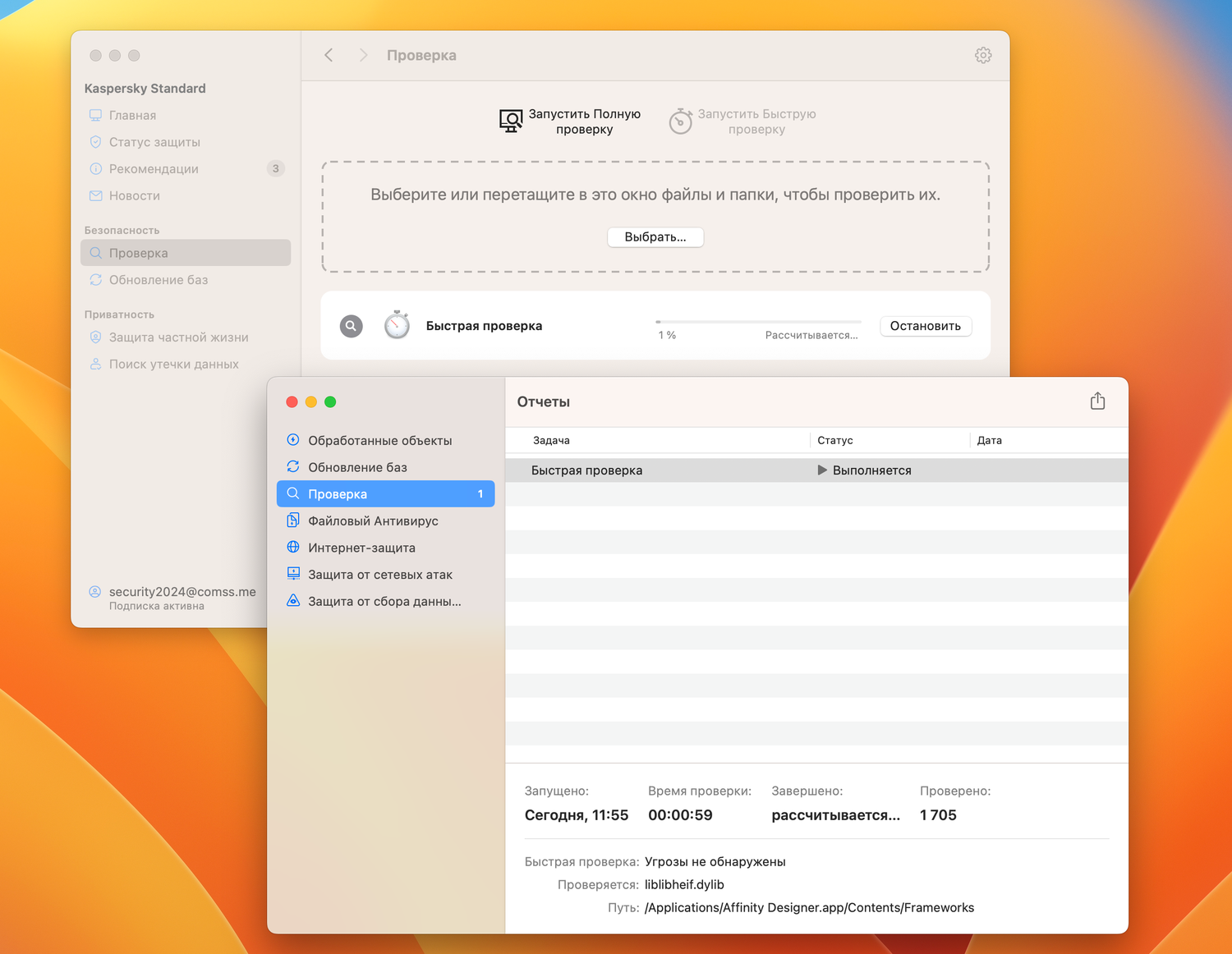
Task: Click the account avatar icon
Action: (x=95, y=592)
